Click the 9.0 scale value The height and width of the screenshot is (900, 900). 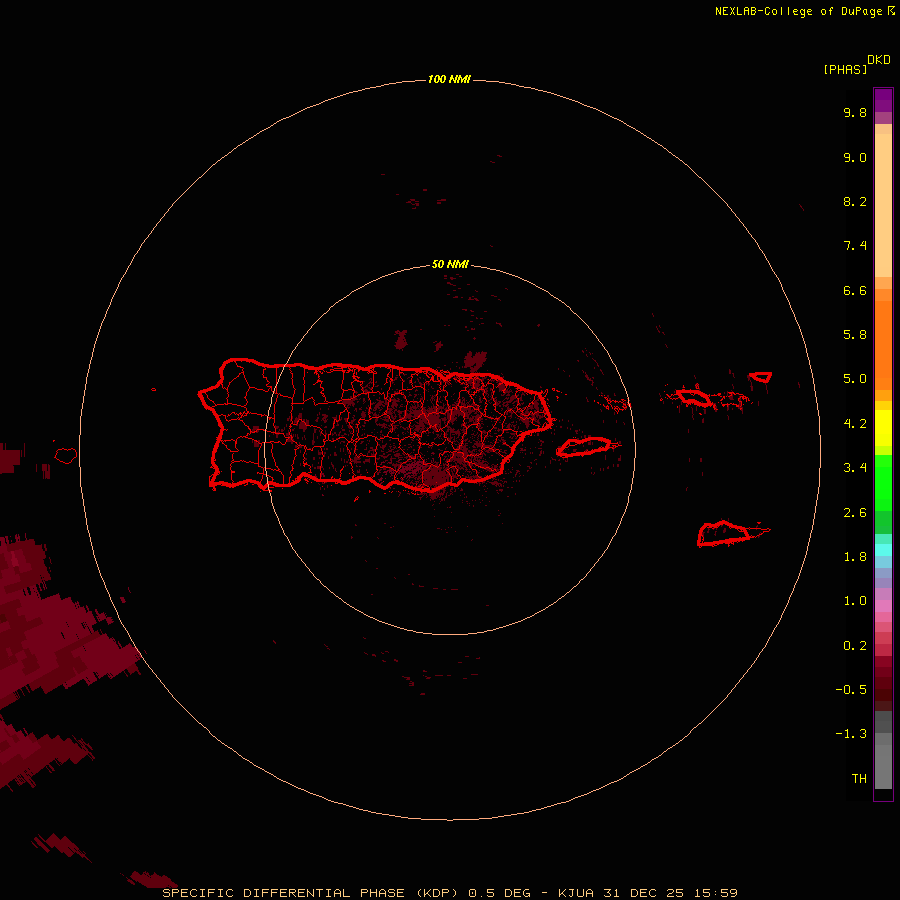855,157
